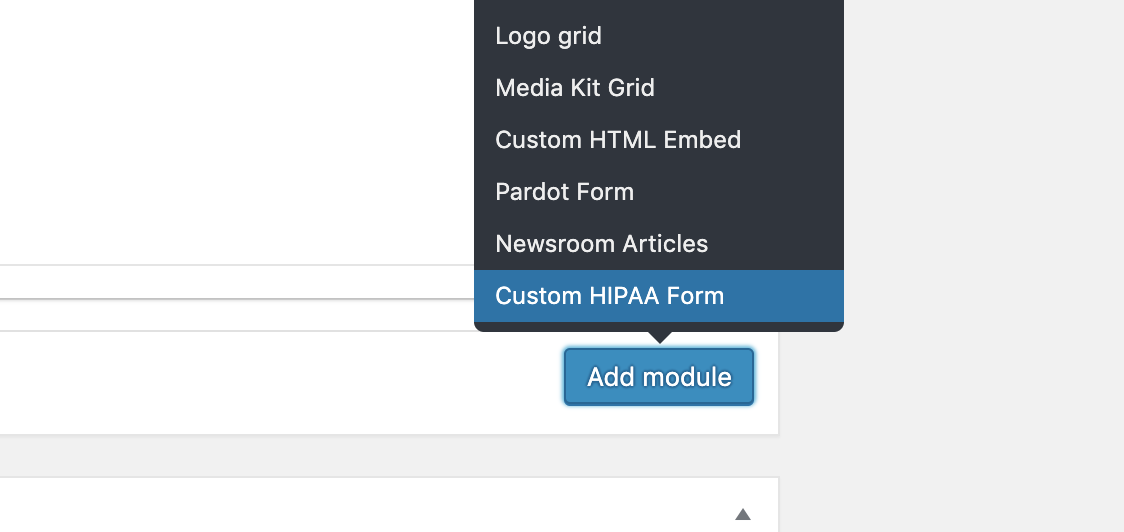
Task: Add a Custom HIPAA Form layout
Action: tap(659, 296)
